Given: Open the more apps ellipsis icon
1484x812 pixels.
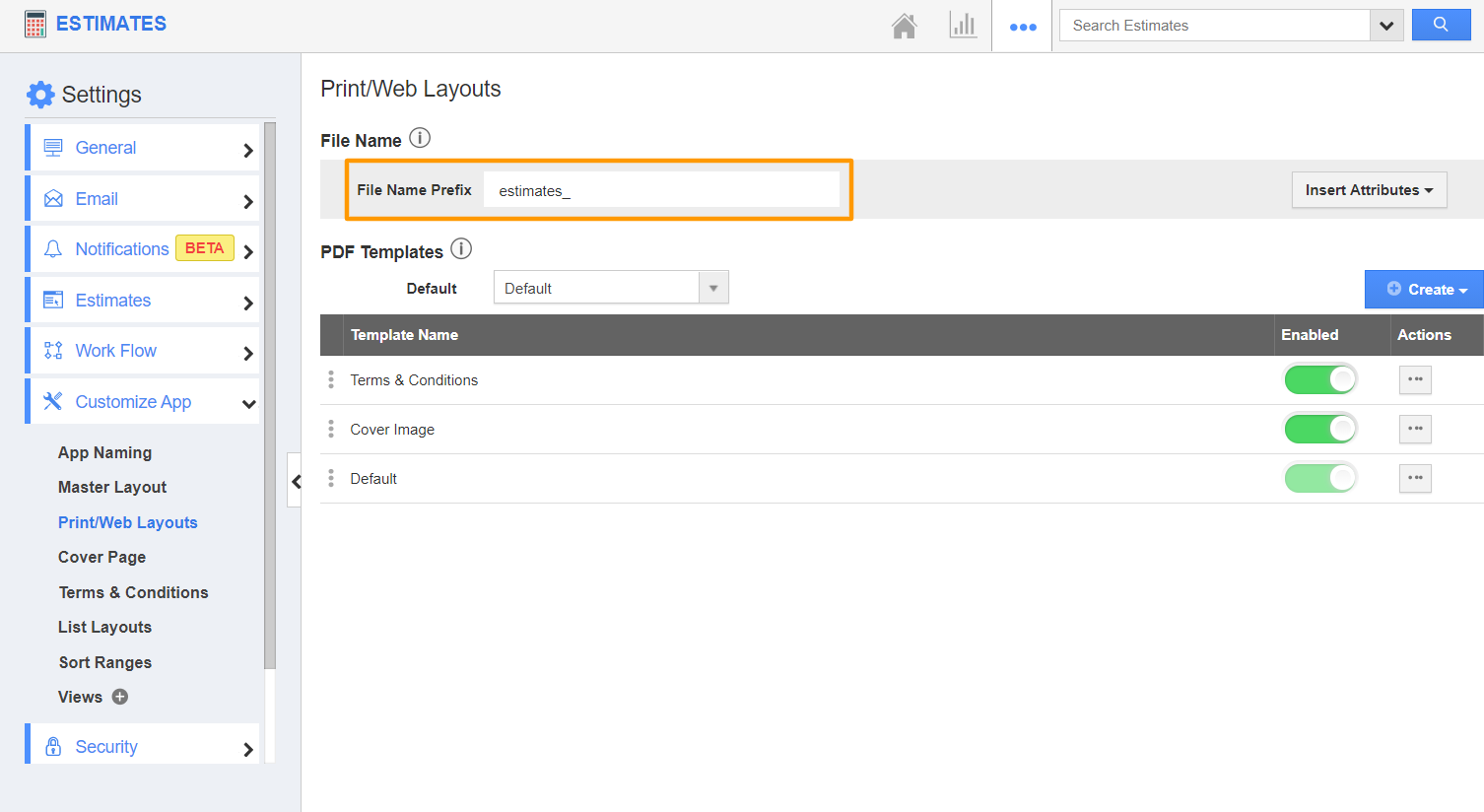Looking at the screenshot, I should click(x=1022, y=26).
